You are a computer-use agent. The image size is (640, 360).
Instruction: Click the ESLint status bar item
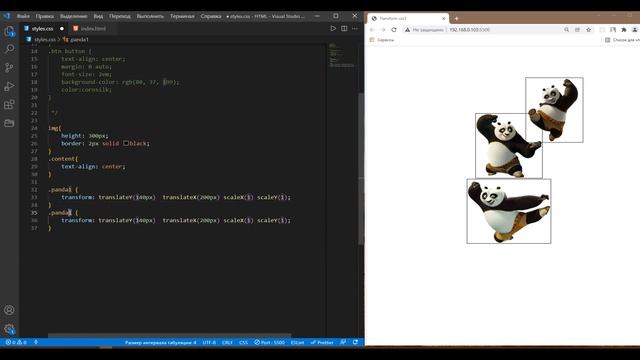point(297,342)
